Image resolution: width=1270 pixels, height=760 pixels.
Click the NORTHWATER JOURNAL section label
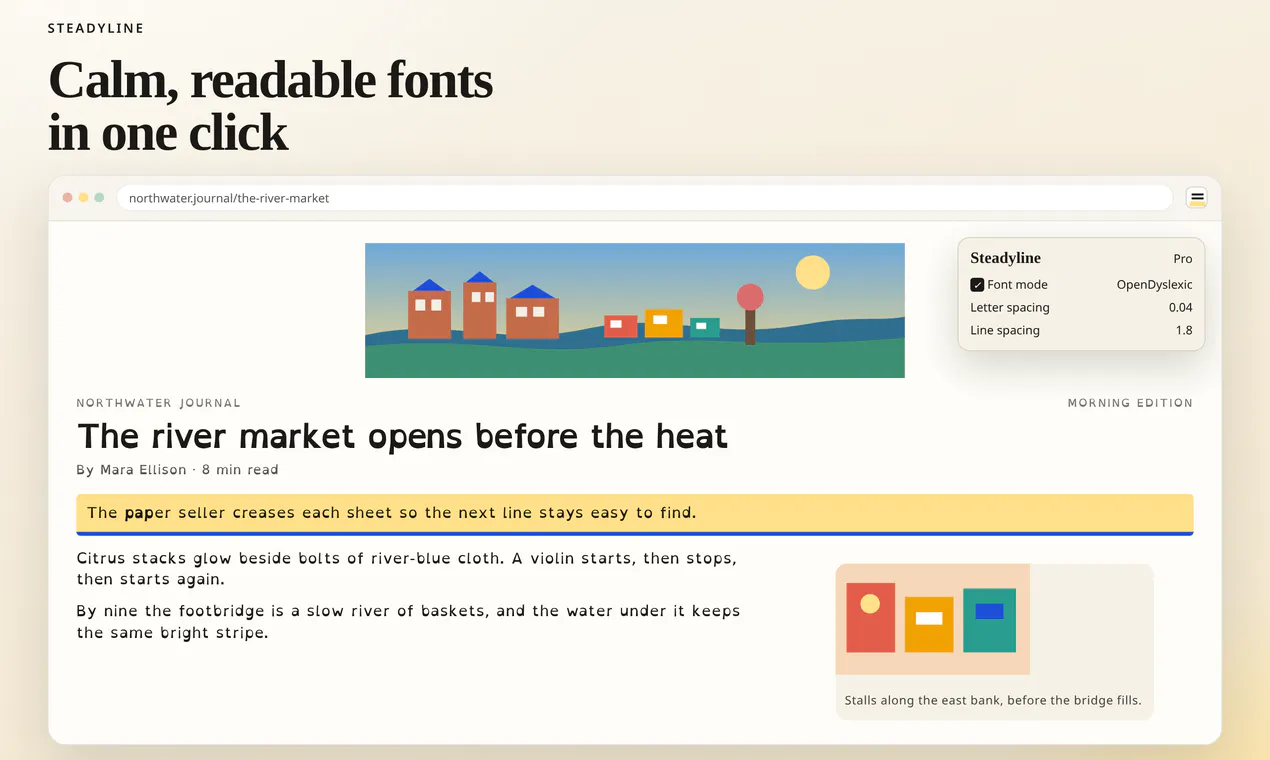[x=159, y=403]
